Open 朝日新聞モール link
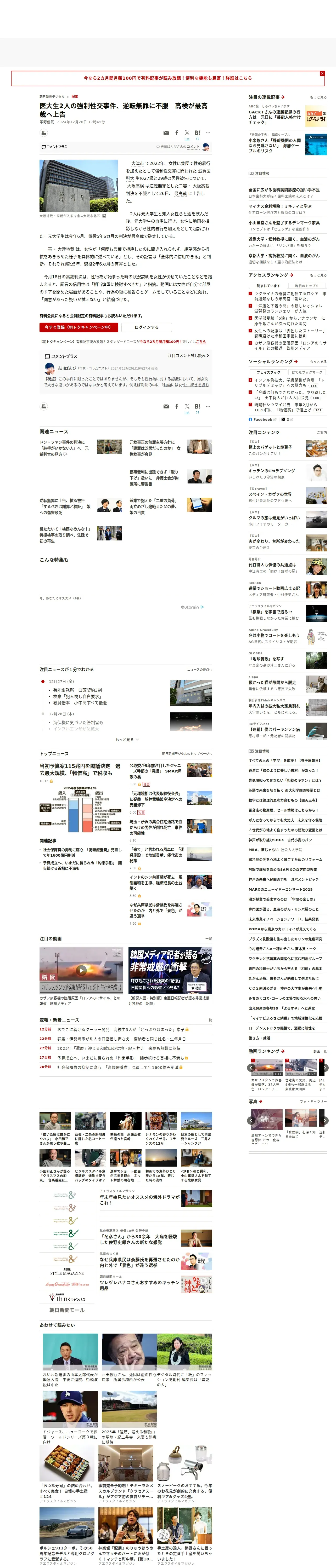Viewport: 336px width, 1568px height. pos(67,1310)
